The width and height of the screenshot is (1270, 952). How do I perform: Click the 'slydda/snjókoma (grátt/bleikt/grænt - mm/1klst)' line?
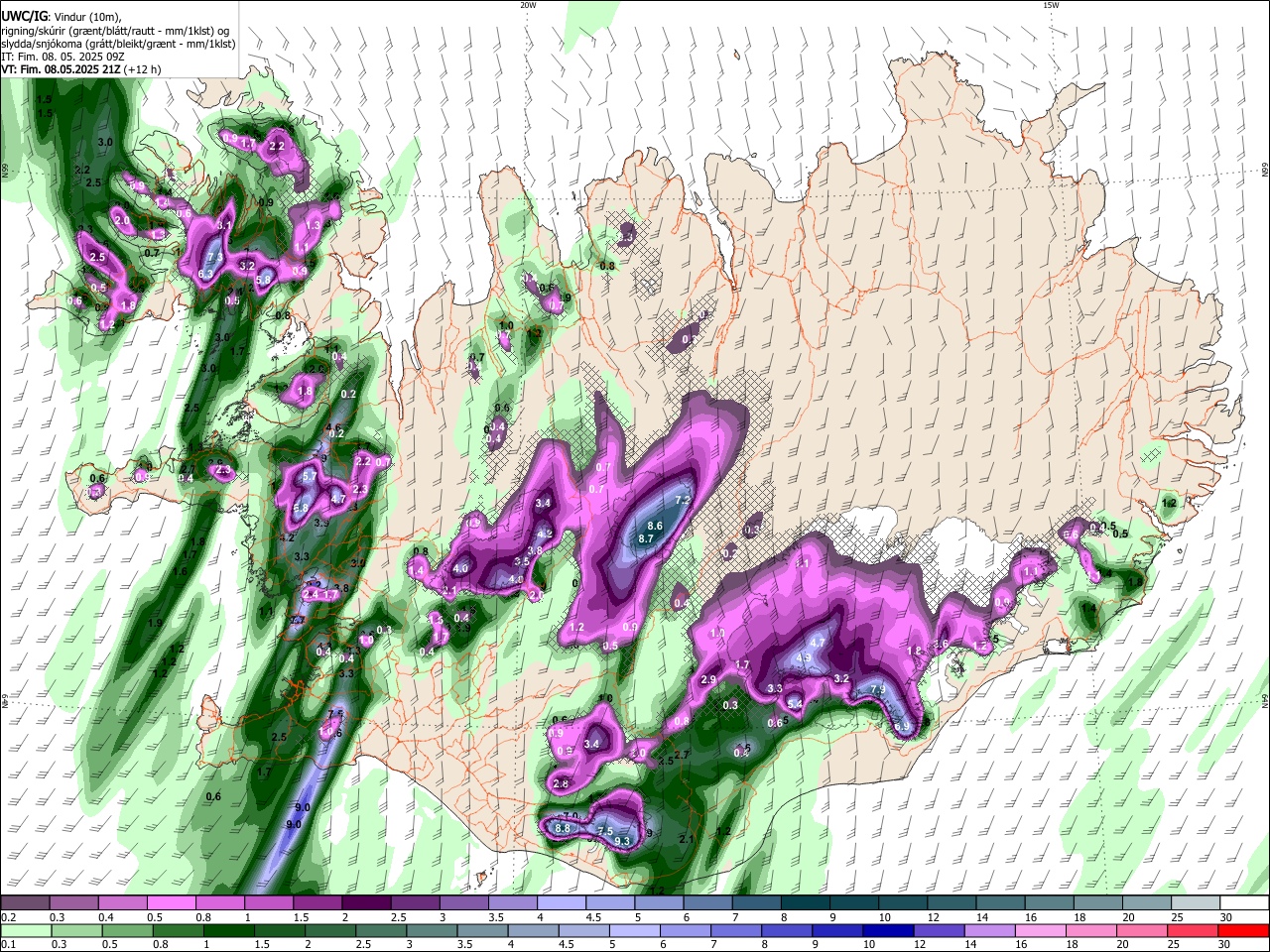point(118,44)
